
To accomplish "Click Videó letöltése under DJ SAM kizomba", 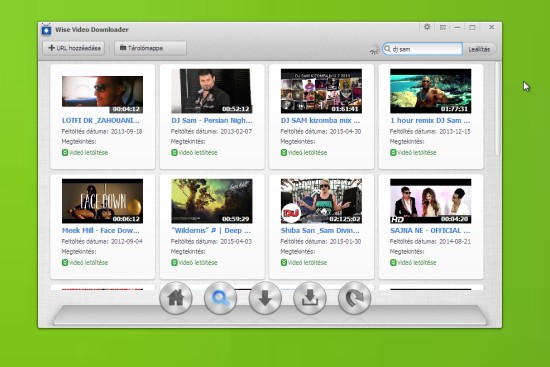I will (307, 153).
